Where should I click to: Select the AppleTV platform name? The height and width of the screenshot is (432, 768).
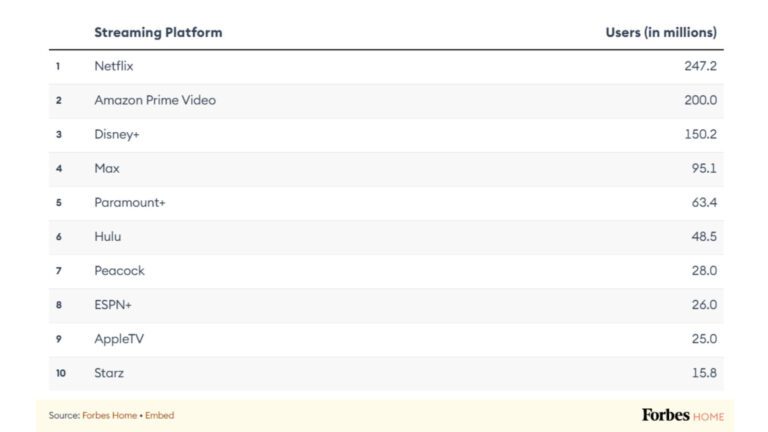119,339
